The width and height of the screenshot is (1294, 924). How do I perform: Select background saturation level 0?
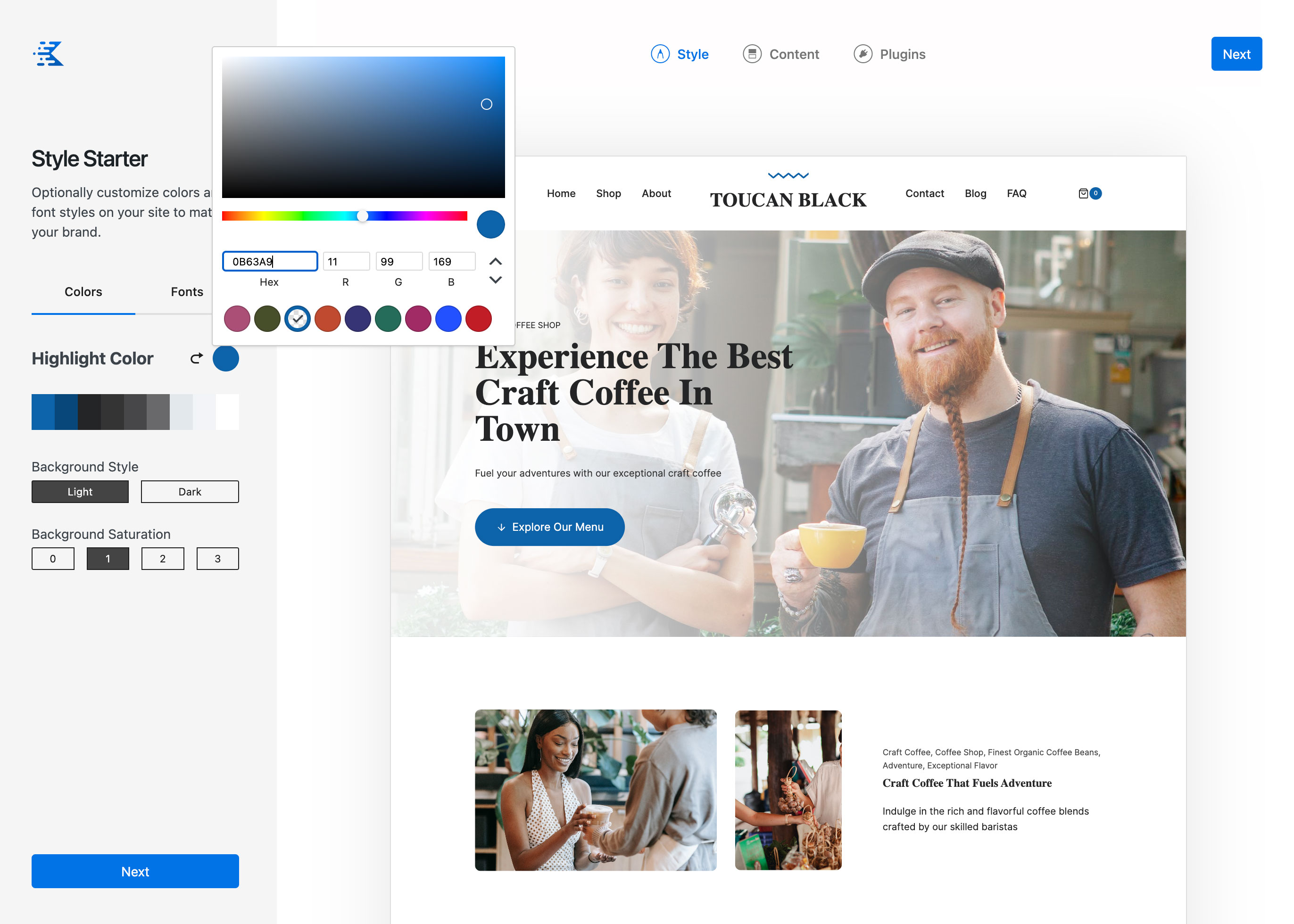(x=51, y=558)
